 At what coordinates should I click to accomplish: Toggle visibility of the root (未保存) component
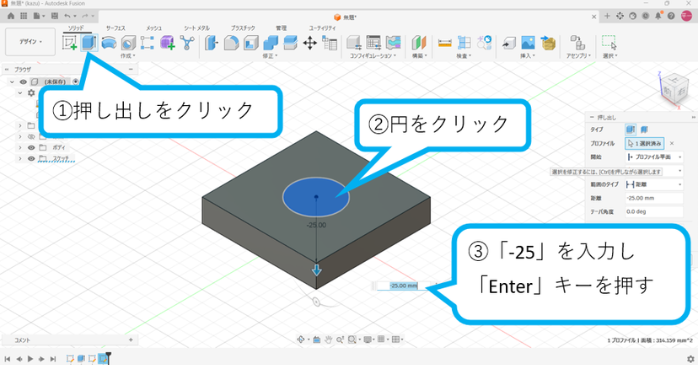point(23,81)
